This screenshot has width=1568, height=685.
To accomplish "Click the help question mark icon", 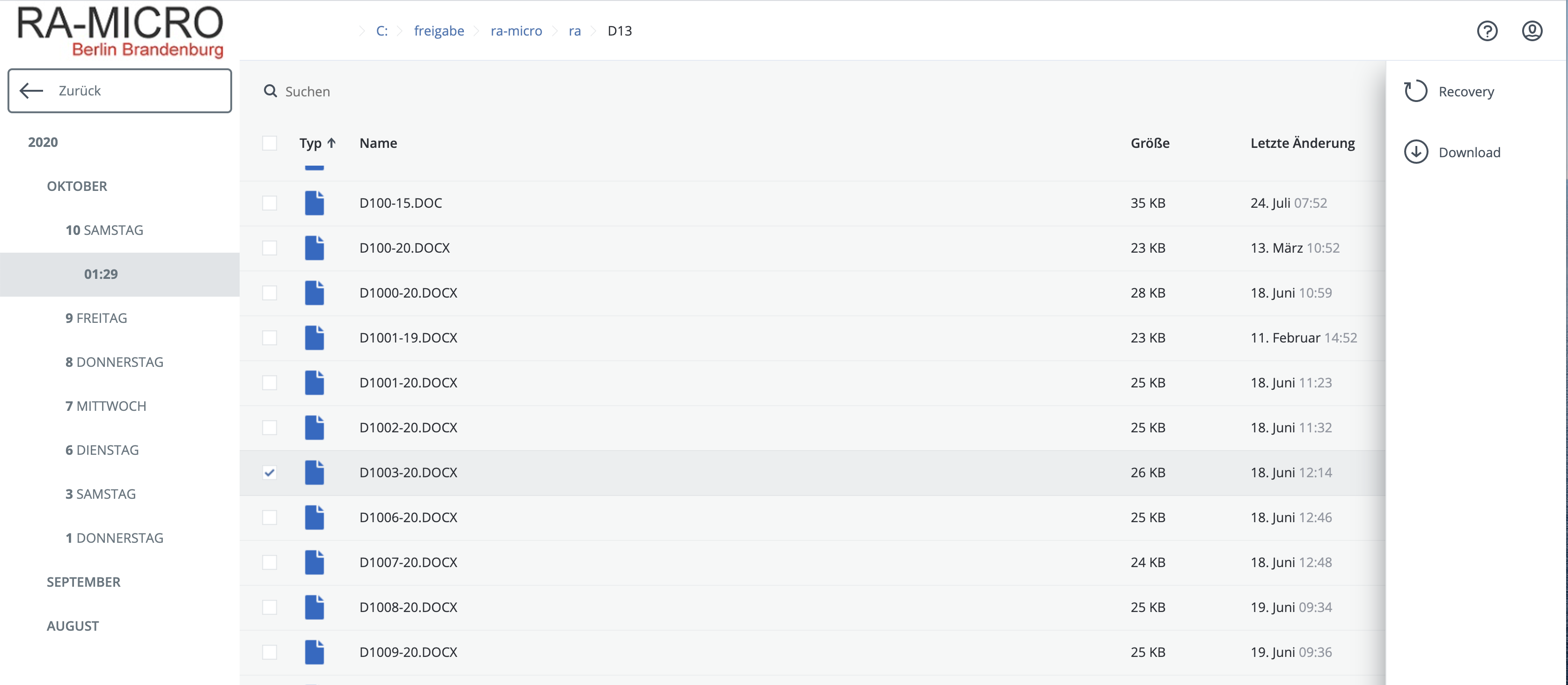I will point(1487,31).
